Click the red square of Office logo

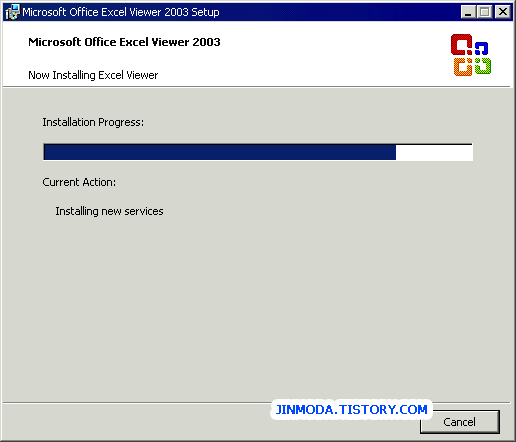coord(461,44)
